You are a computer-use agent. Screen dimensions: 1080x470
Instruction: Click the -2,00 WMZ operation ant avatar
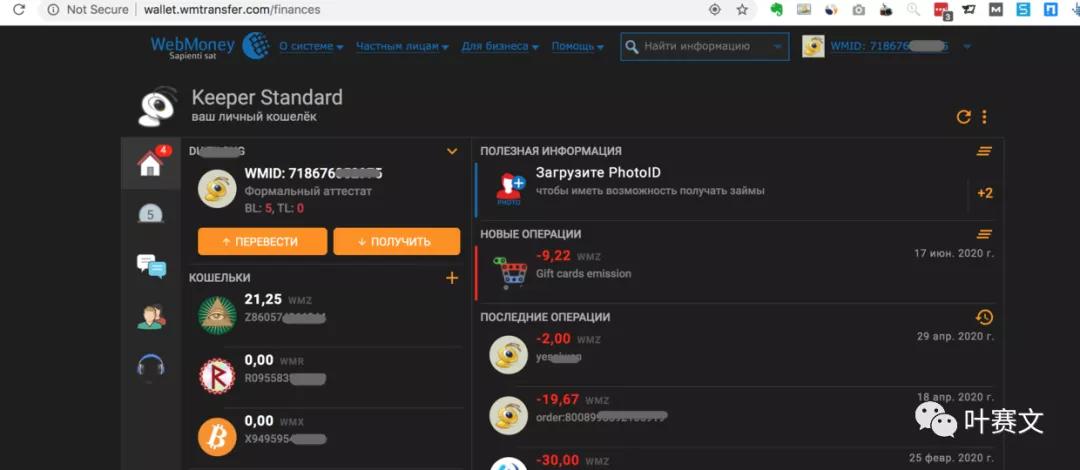pos(508,356)
